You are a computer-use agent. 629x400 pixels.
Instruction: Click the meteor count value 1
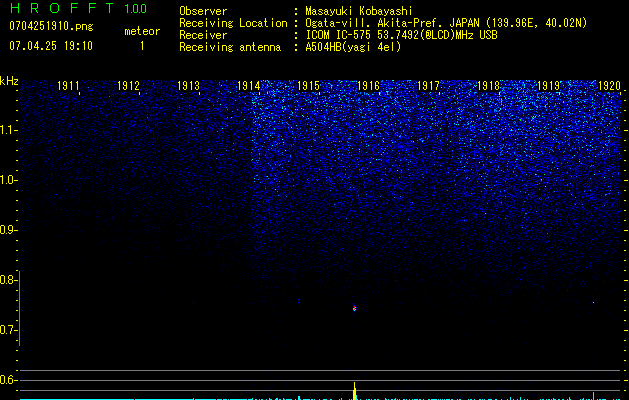coord(142,46)
